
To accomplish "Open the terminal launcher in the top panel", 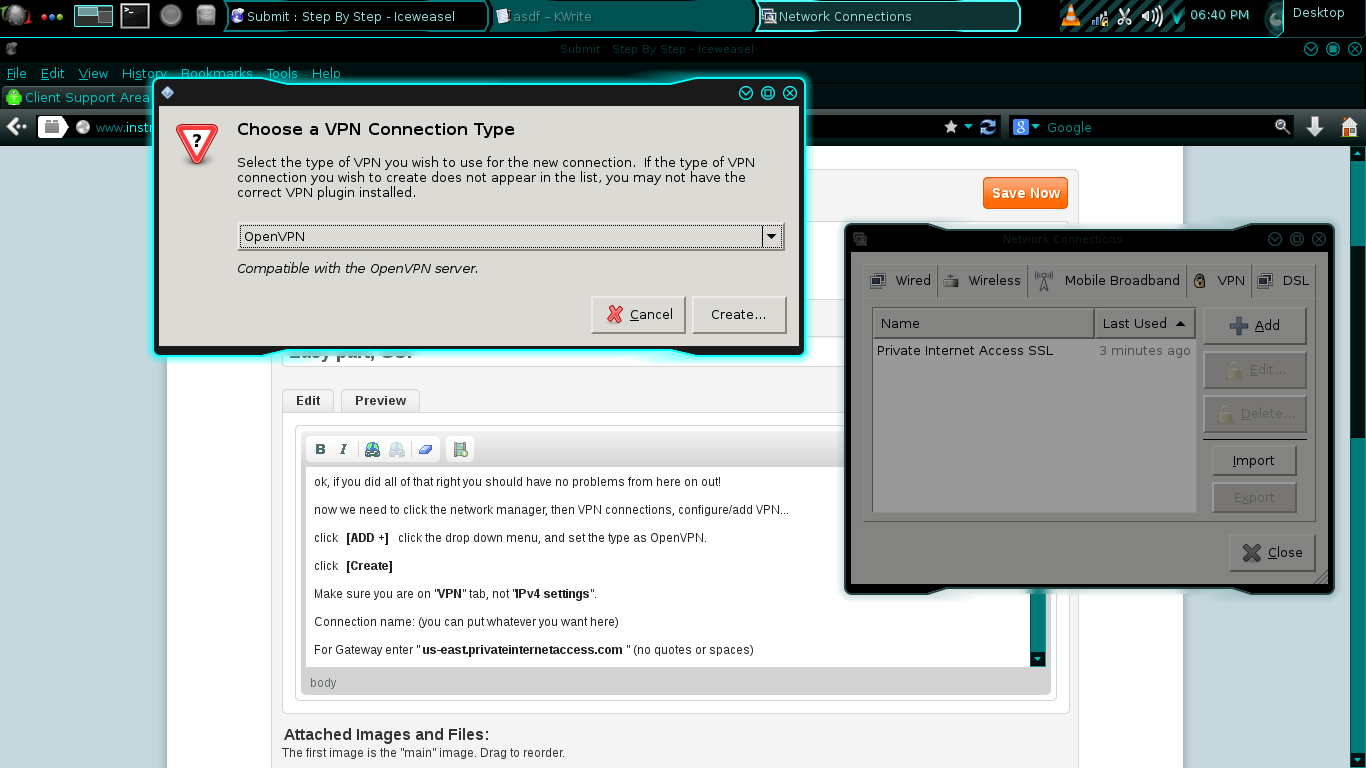I will click(x=135, y=15).
